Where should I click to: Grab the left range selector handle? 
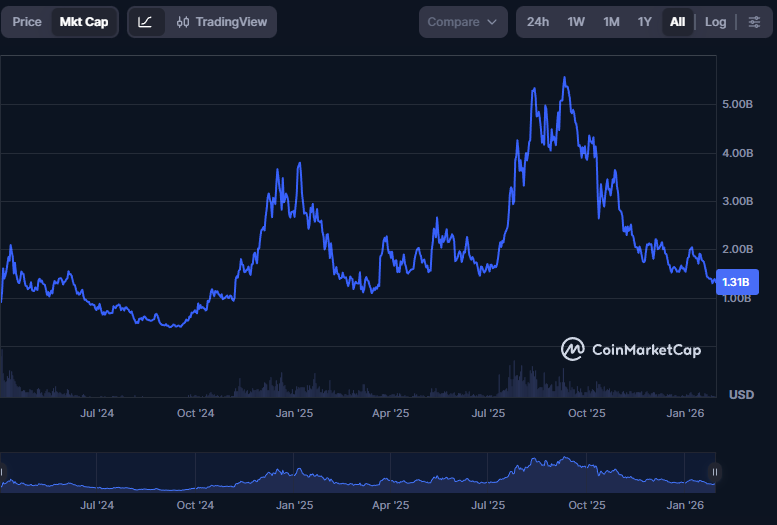pyautogui.click(x=2, y=472)
